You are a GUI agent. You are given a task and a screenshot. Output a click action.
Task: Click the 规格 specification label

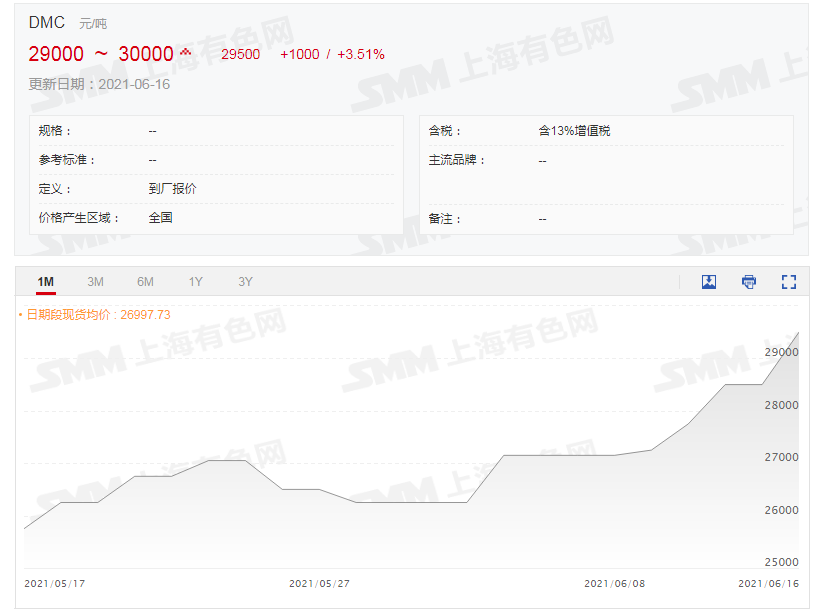pos(55,131)
